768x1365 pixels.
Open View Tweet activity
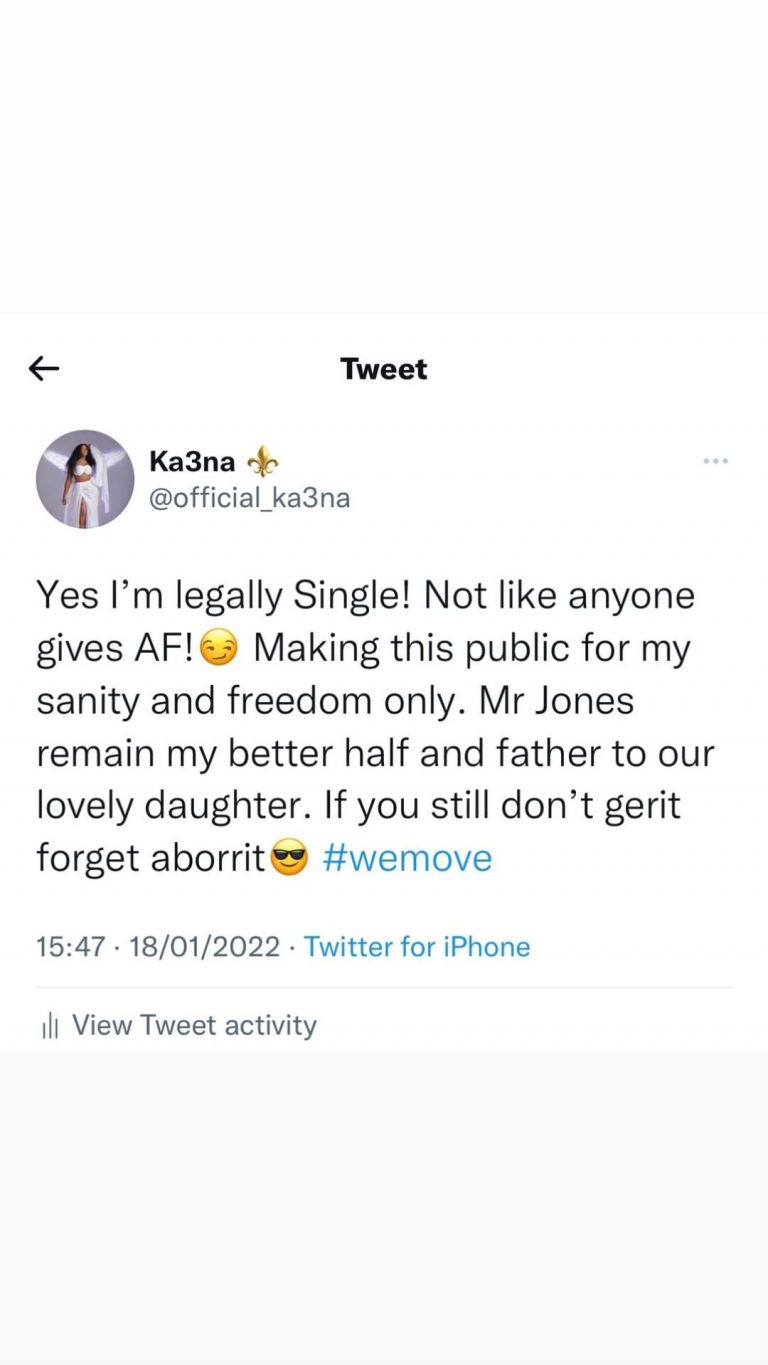(194, 1025)
